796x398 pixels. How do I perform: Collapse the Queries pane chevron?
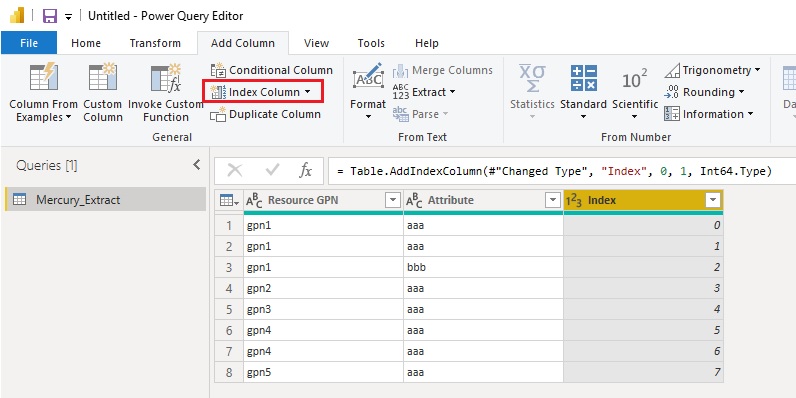pyautogui.click(x=196, y=164)
